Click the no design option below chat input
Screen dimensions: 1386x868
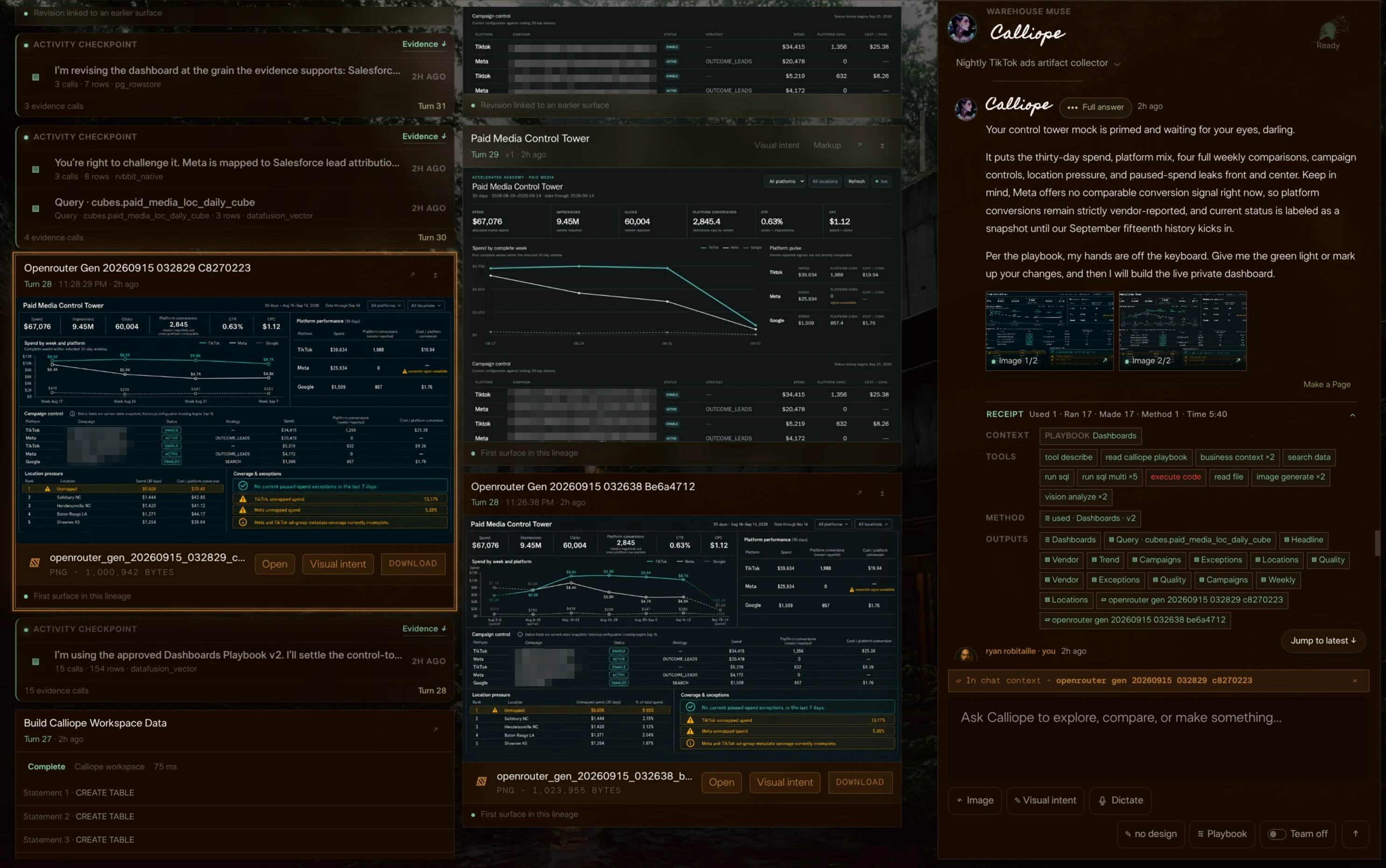pos(1150,834)
